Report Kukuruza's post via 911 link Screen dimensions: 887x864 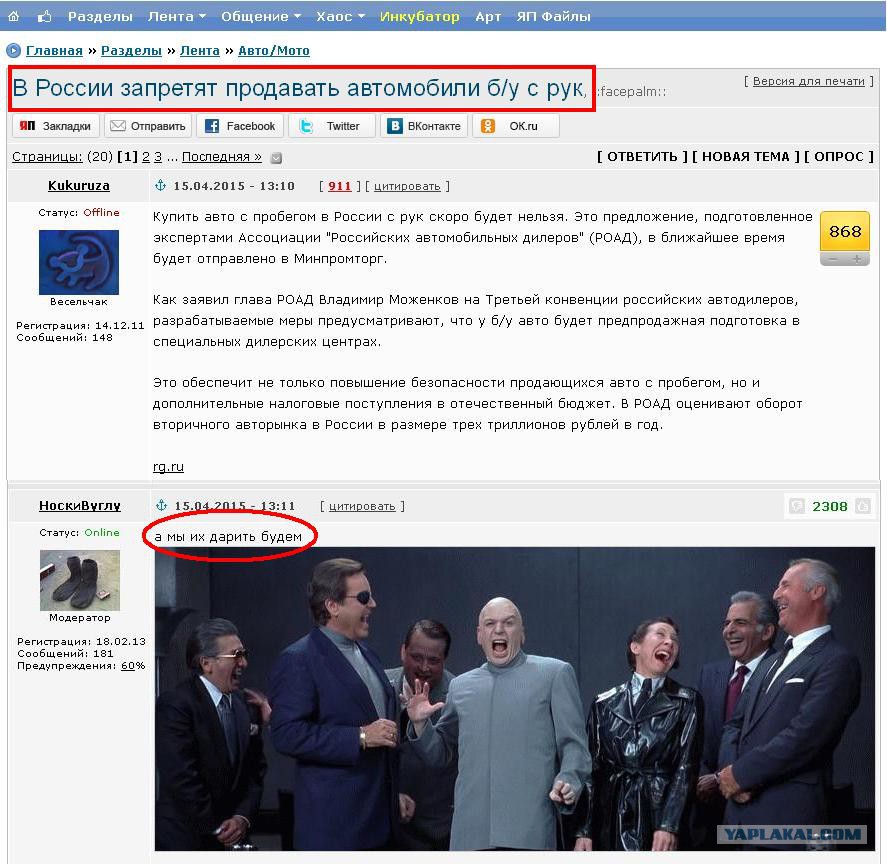pyautogui.click(x=339, y=186)
